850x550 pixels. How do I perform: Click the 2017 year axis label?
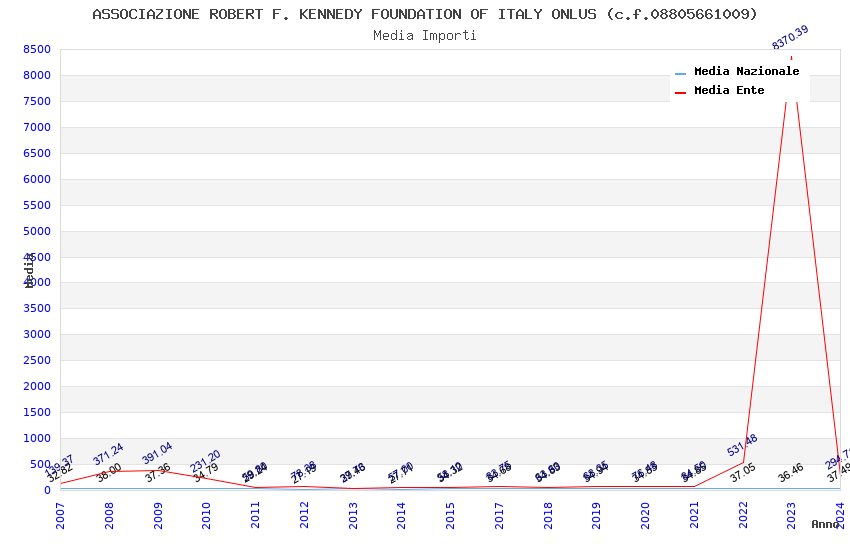coord(499,515)
